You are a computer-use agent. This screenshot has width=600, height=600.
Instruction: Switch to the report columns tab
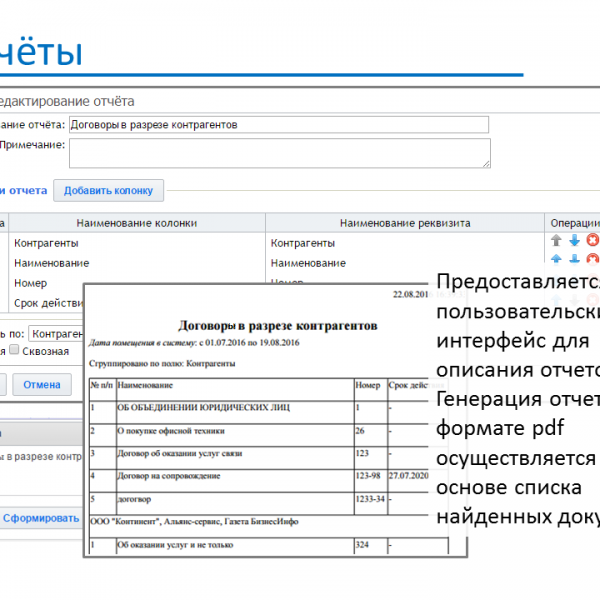pos(22,190)
